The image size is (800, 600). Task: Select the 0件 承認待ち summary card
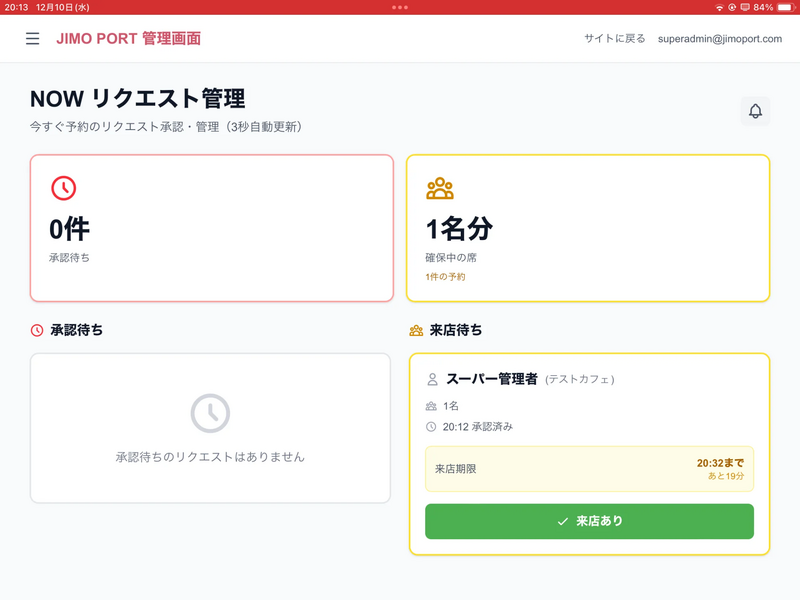[x=211, y=228]
